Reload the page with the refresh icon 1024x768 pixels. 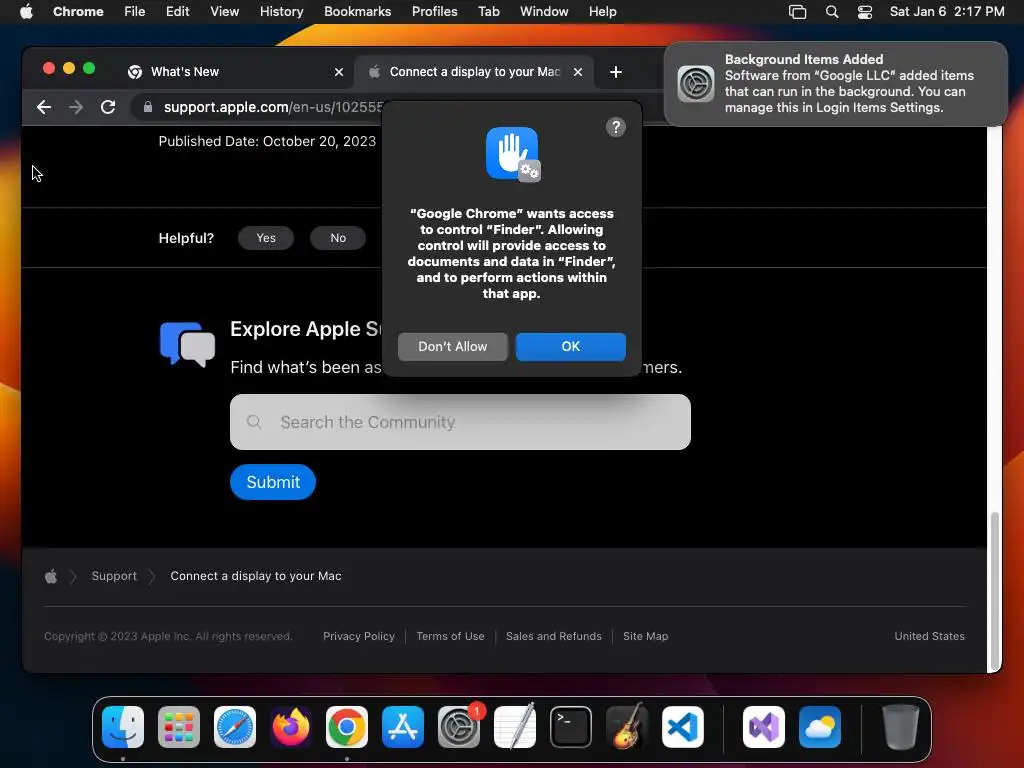click(x=108, y=107)
